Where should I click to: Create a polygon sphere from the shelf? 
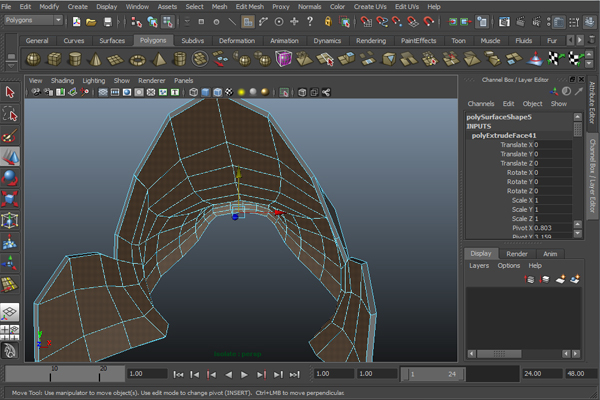(33, 59)
